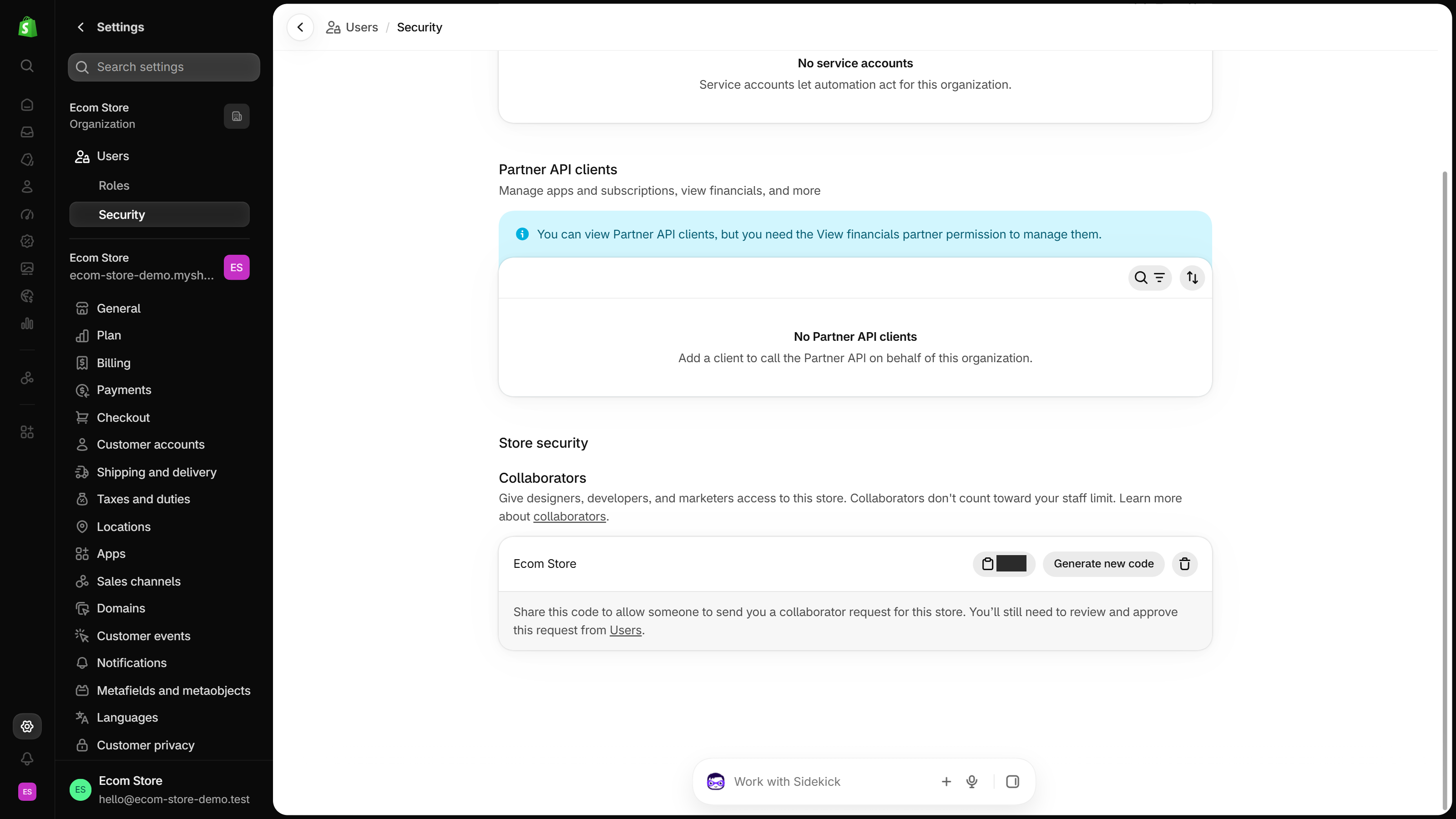
Task: Open Users in the settings sidebar
Action: tap(159, 156)
